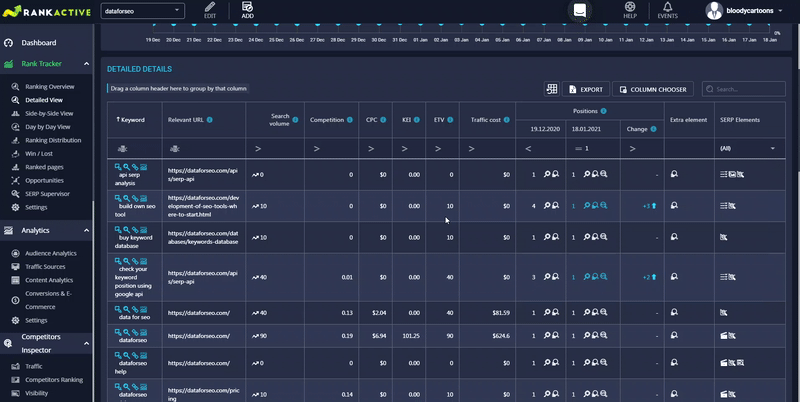Click the table Search input field
This screenshot has width=800, height=402.
coord(743,89)
